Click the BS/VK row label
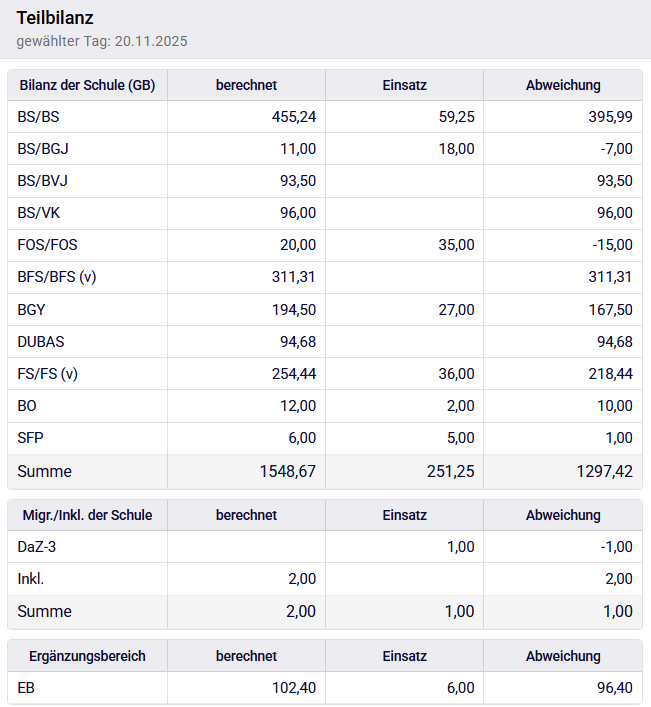The image size is (651, 707). pos(40,213)
